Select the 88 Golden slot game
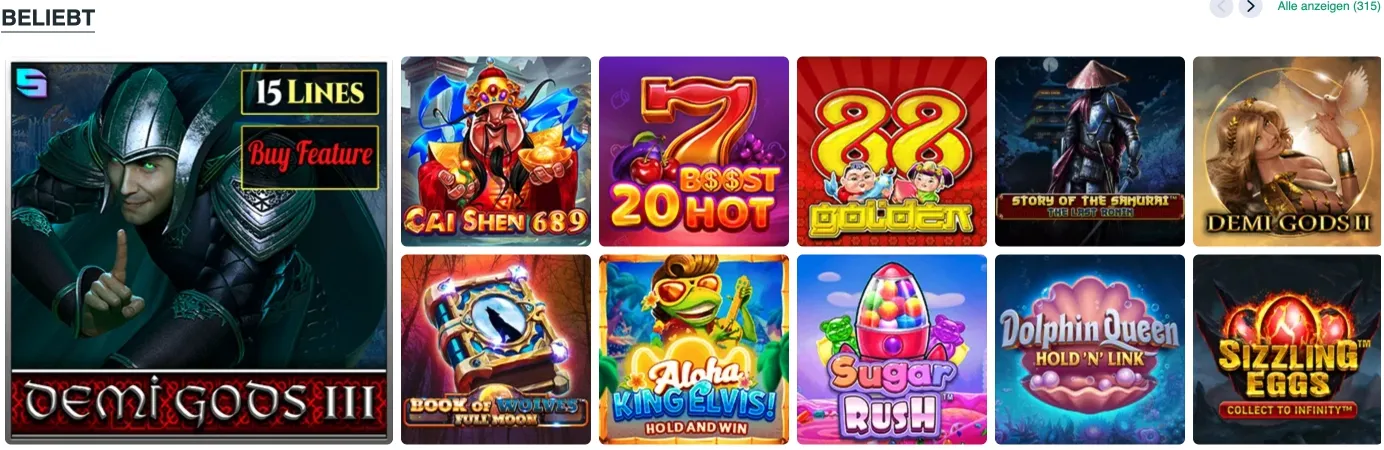This screenshot has height=450, width=1384. click(x=892, y=151)
